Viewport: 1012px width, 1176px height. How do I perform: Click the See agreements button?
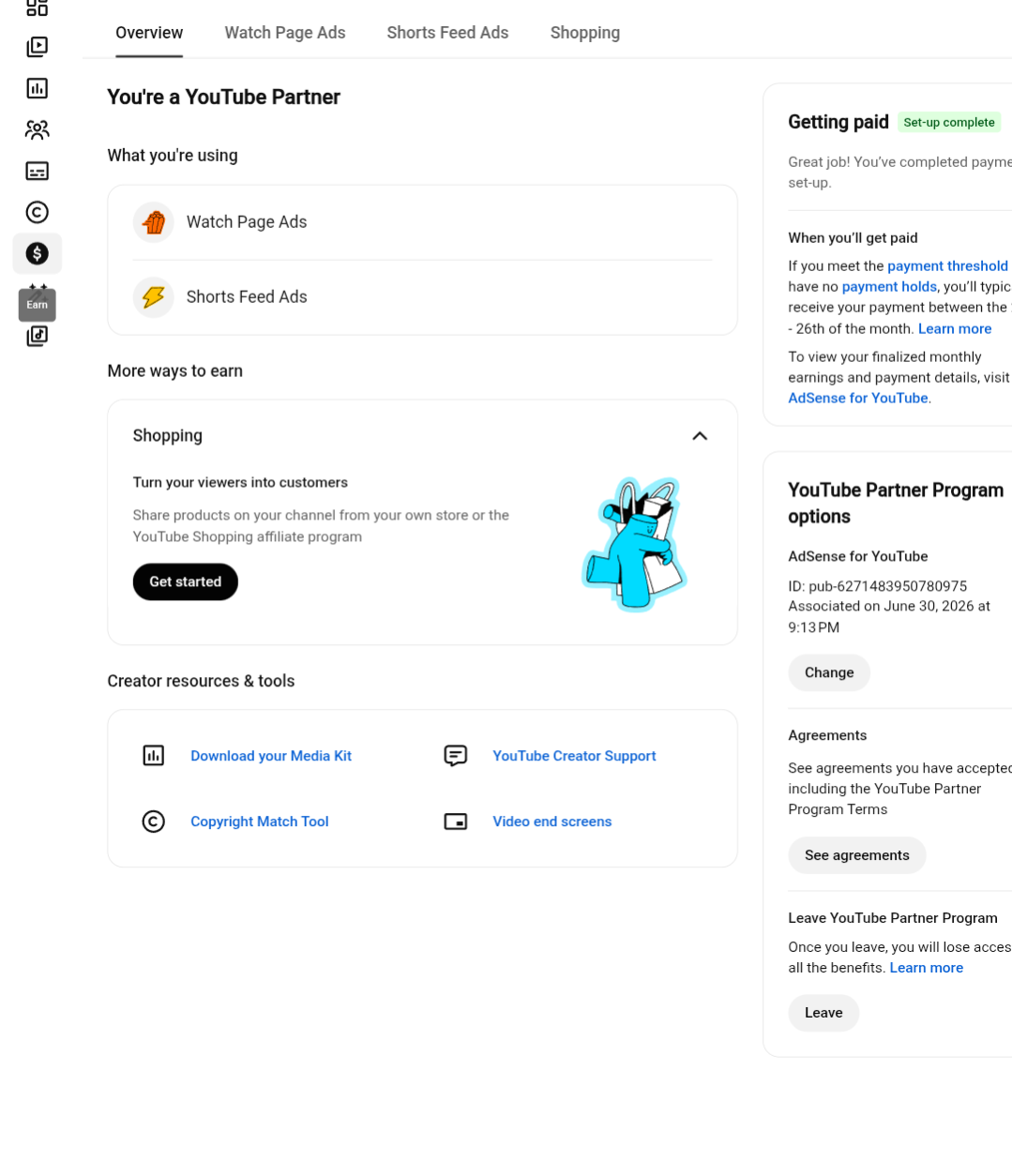click(x=857, y=855)
